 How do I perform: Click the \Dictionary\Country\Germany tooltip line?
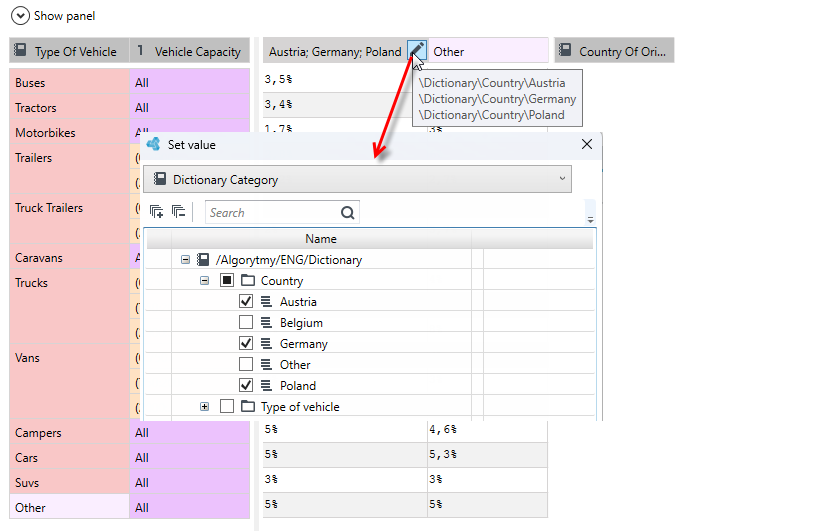coord(497,98)
